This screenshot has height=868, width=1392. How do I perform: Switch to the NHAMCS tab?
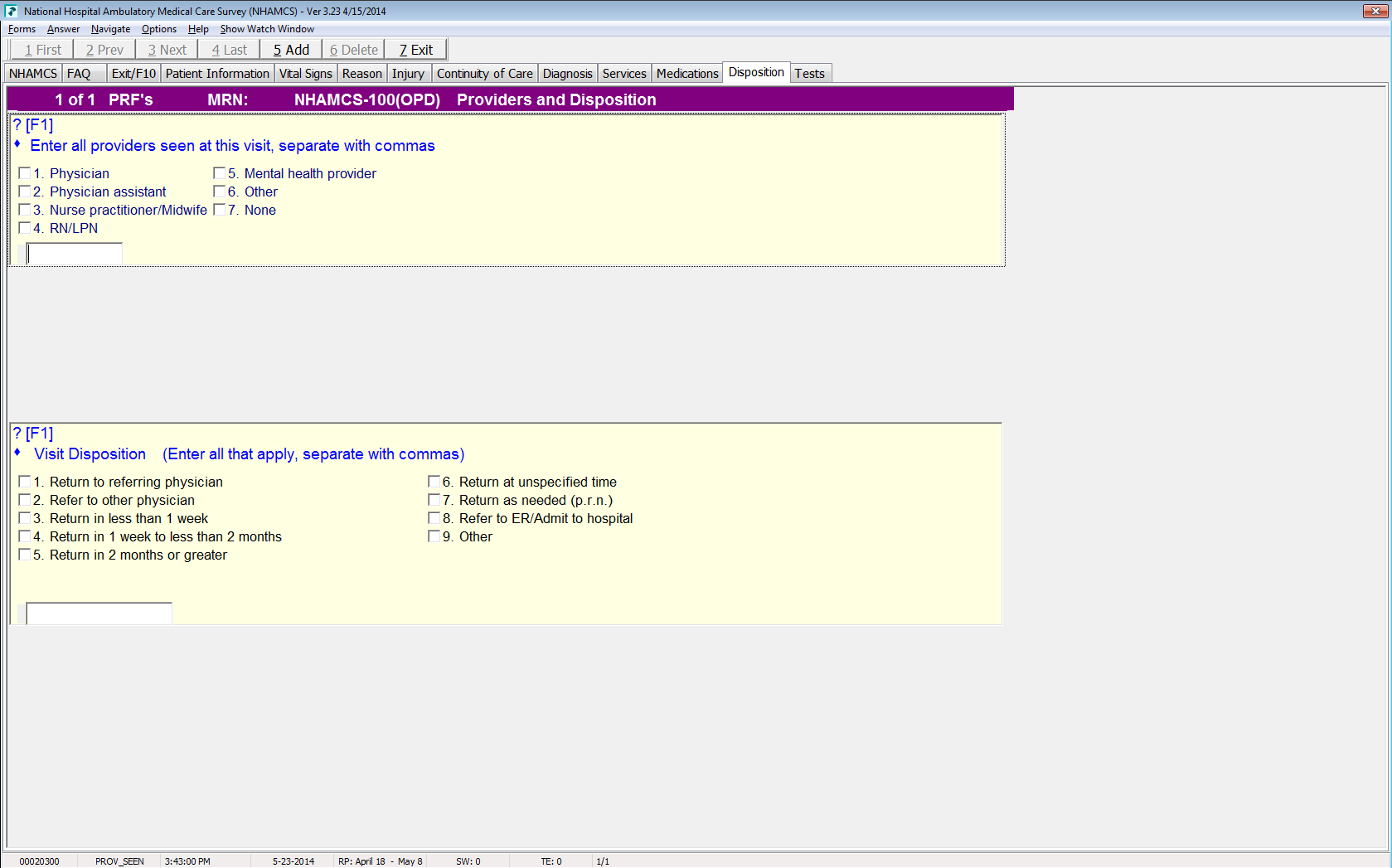(33, 74)
